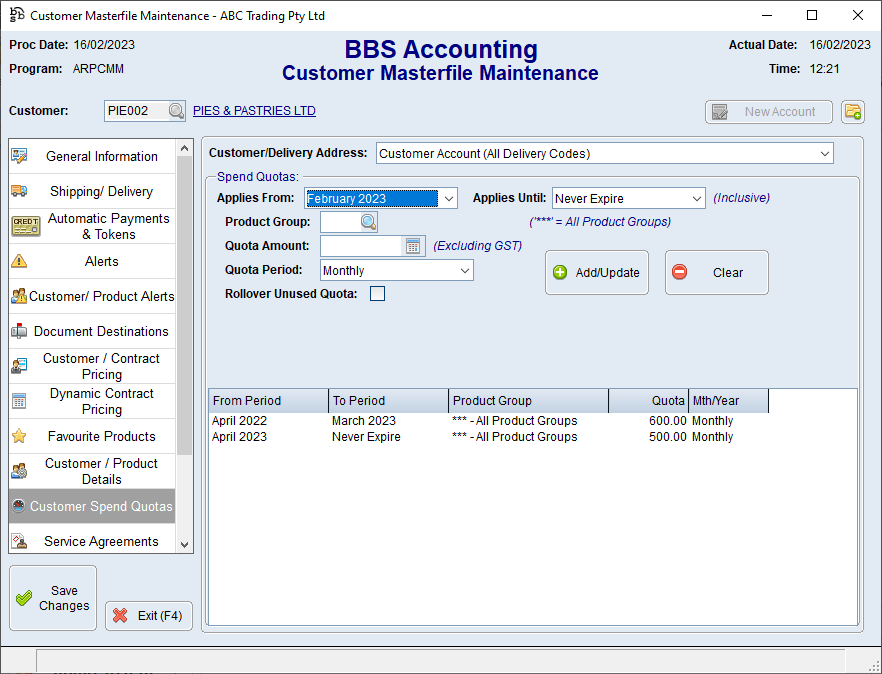Image resolution: width=882 pixels, height=674 pixels.
Task: Open the Quota Amount calculator icon
Action: [413, 246]
